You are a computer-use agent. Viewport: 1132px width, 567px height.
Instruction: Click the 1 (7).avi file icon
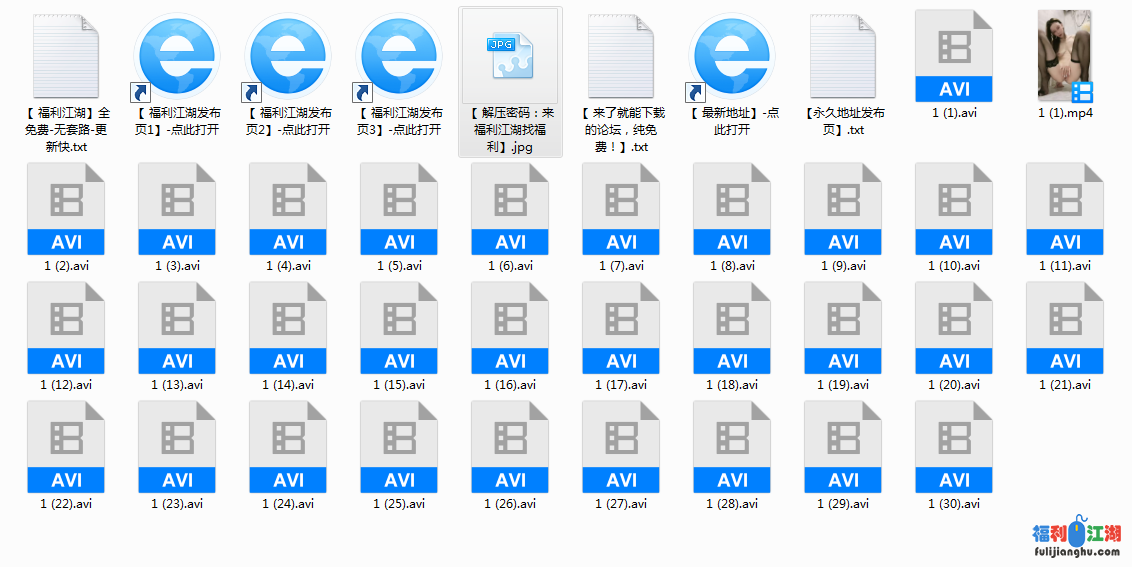coord(621,208)
